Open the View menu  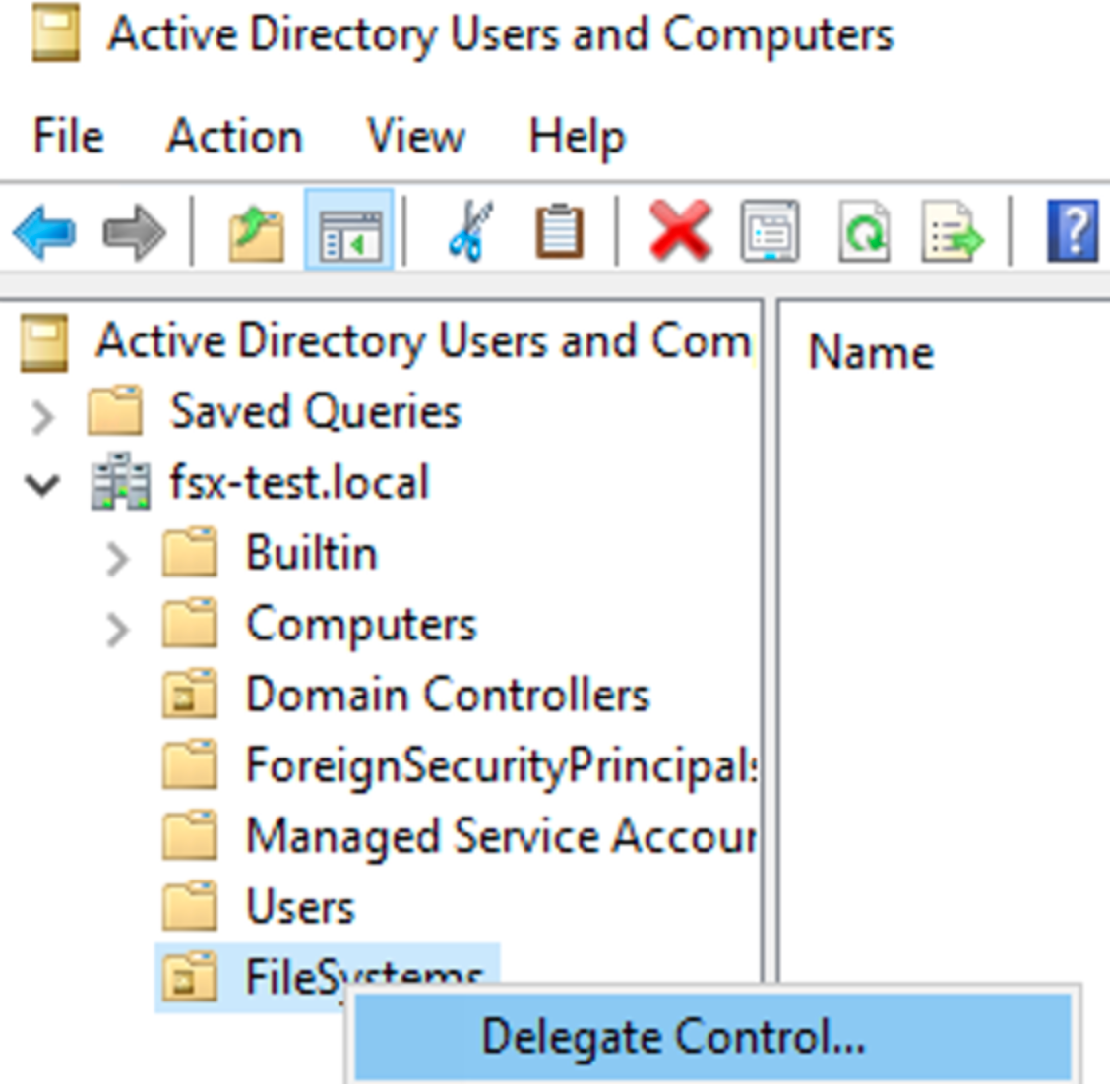(x=416, y=136)
